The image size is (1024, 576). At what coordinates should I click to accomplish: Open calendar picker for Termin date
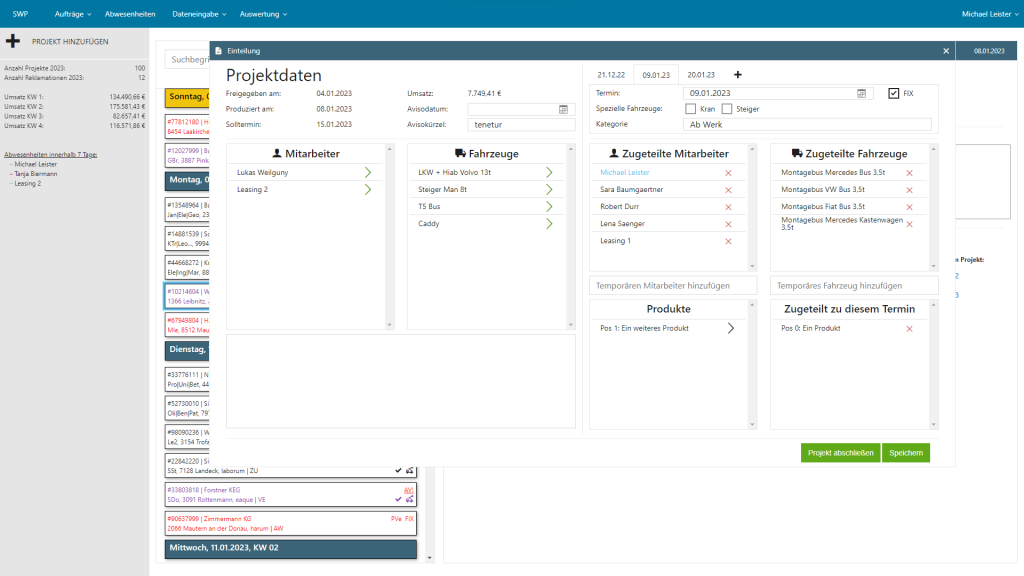tap(861, 93)
